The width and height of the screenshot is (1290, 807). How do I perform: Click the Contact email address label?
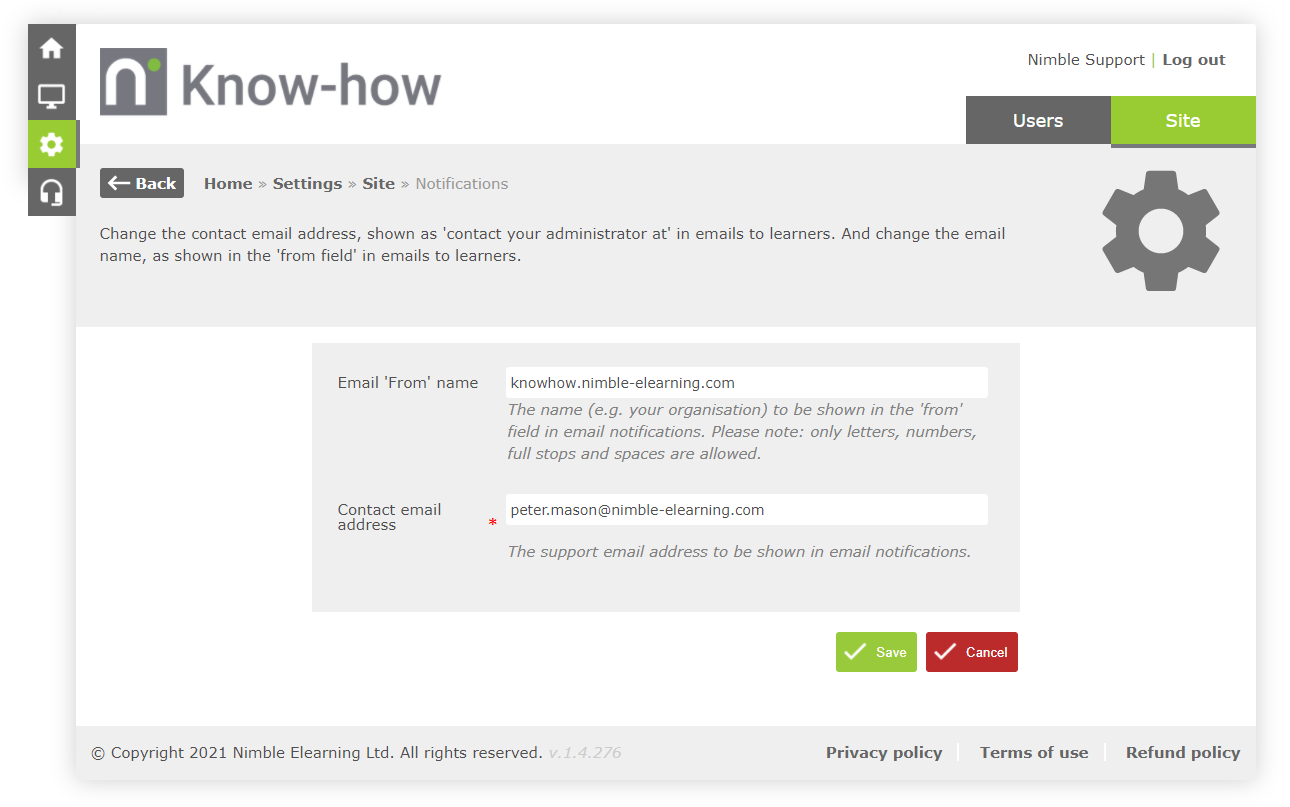[x=390, y=517]
